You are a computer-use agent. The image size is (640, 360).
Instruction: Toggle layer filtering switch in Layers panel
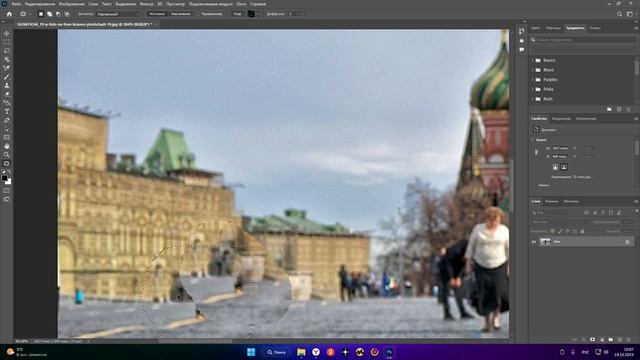pos(636,212)
